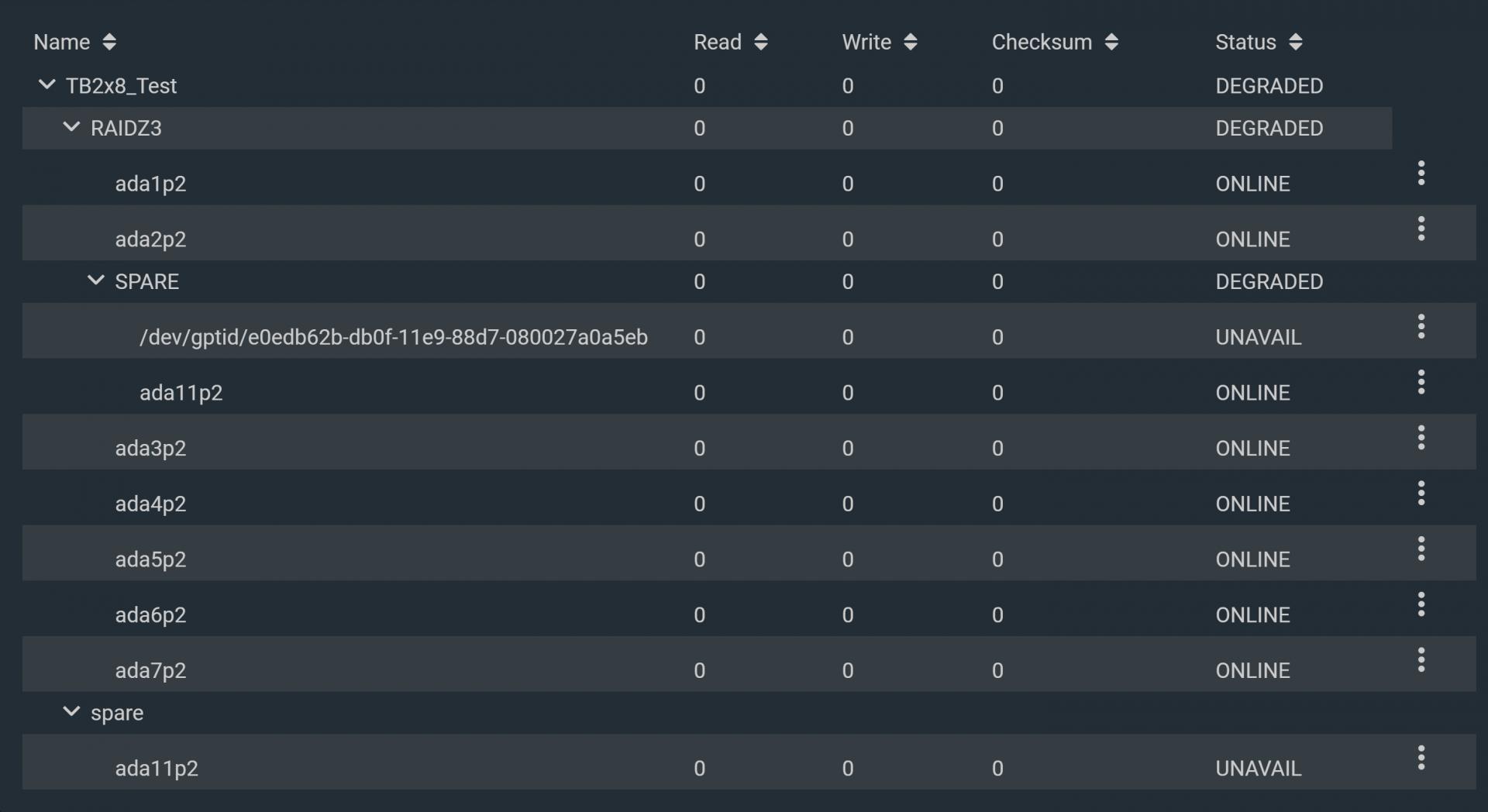Collapse the lowercase spare section

[x=71, y=711]
